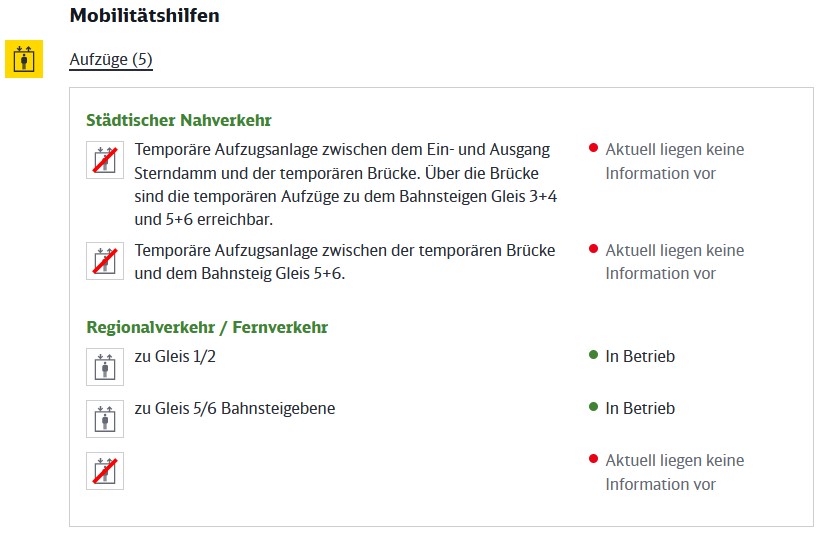Viewport: 823px width, 537px height.
Task: Click the 'zu Gleis 1/2' text
Action: coord(175,356)
